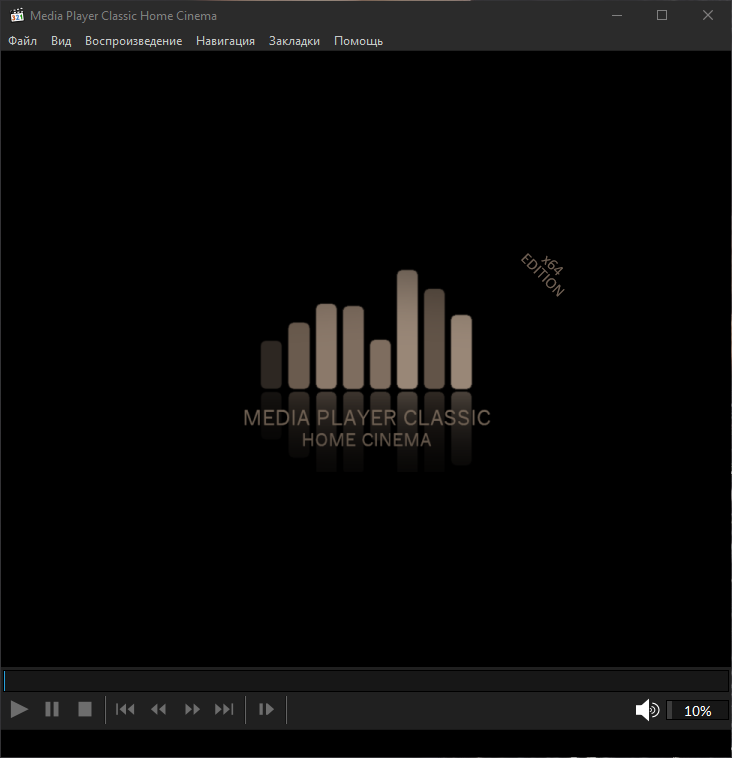The height and width of the screenshot is (758, 732).
Task: Open the Файл menu
Action: coord(22,41)
